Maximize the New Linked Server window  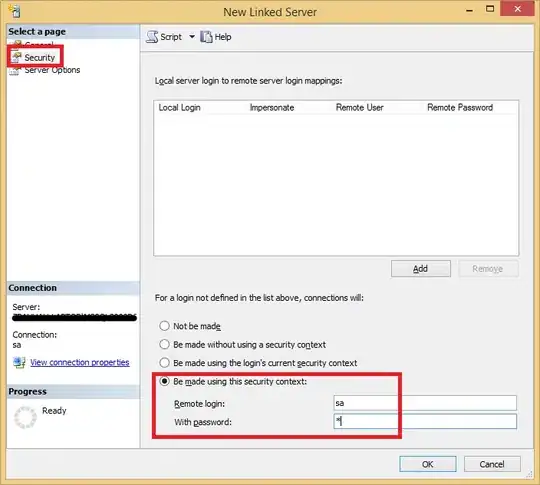click(x=489, y=9)
